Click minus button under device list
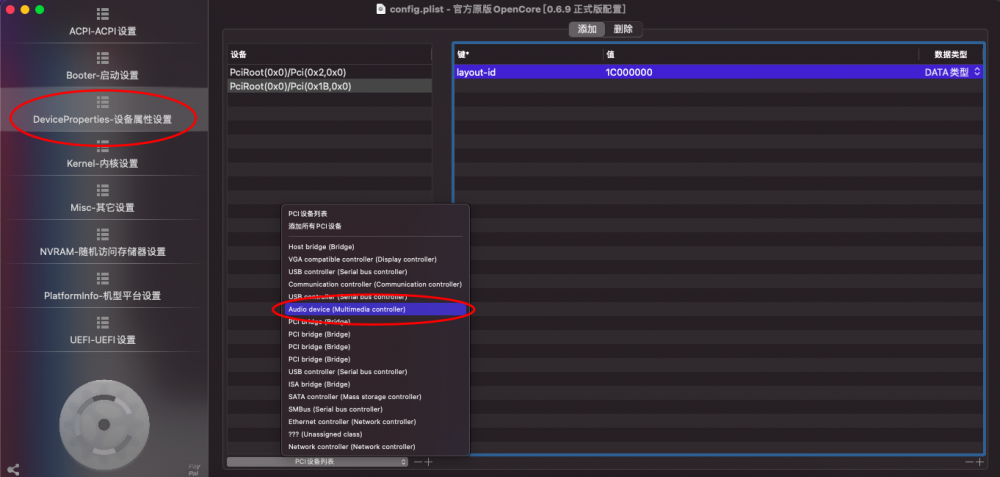 (418, 462)
